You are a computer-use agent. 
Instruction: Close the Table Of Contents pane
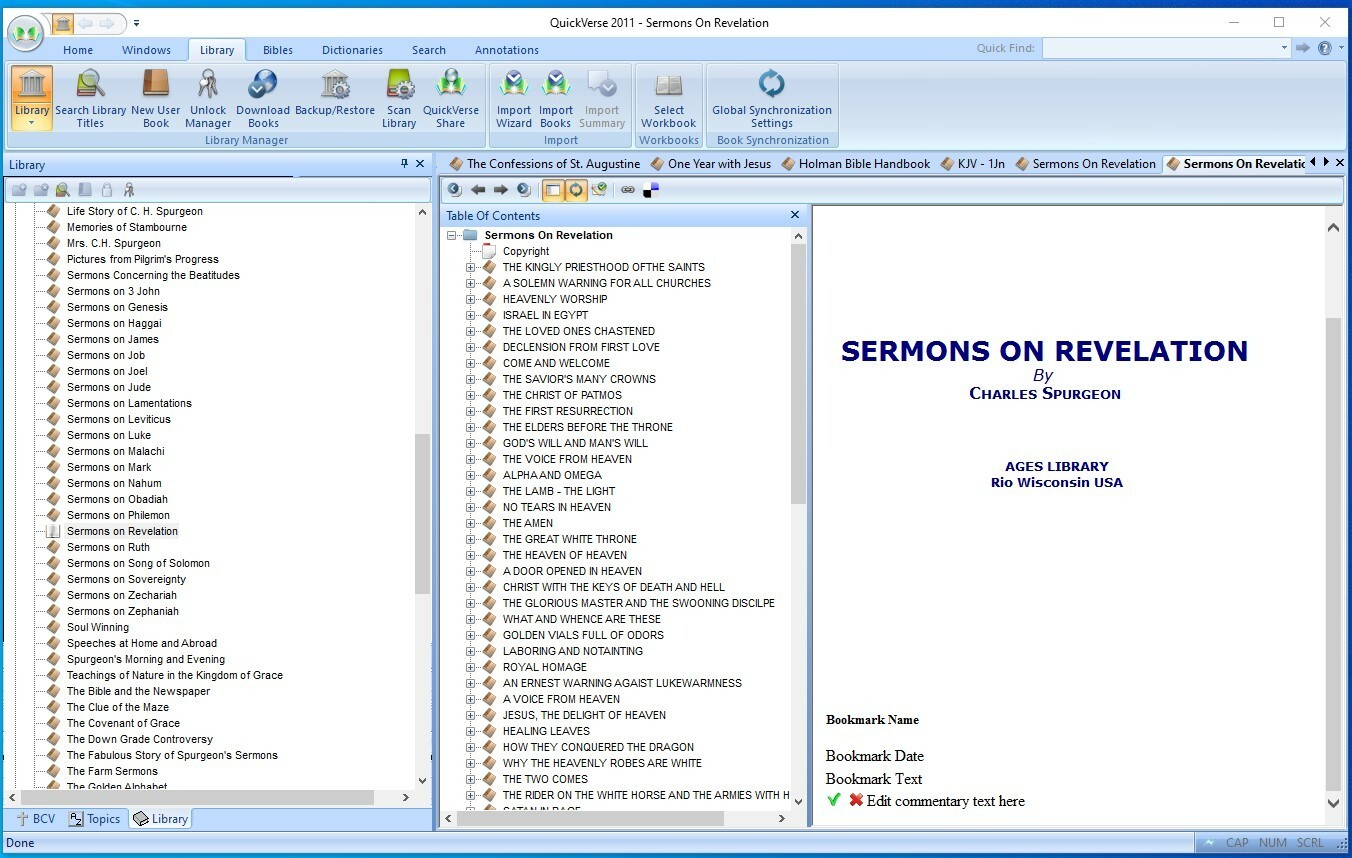pyautogui.click(x=795, y=215)
